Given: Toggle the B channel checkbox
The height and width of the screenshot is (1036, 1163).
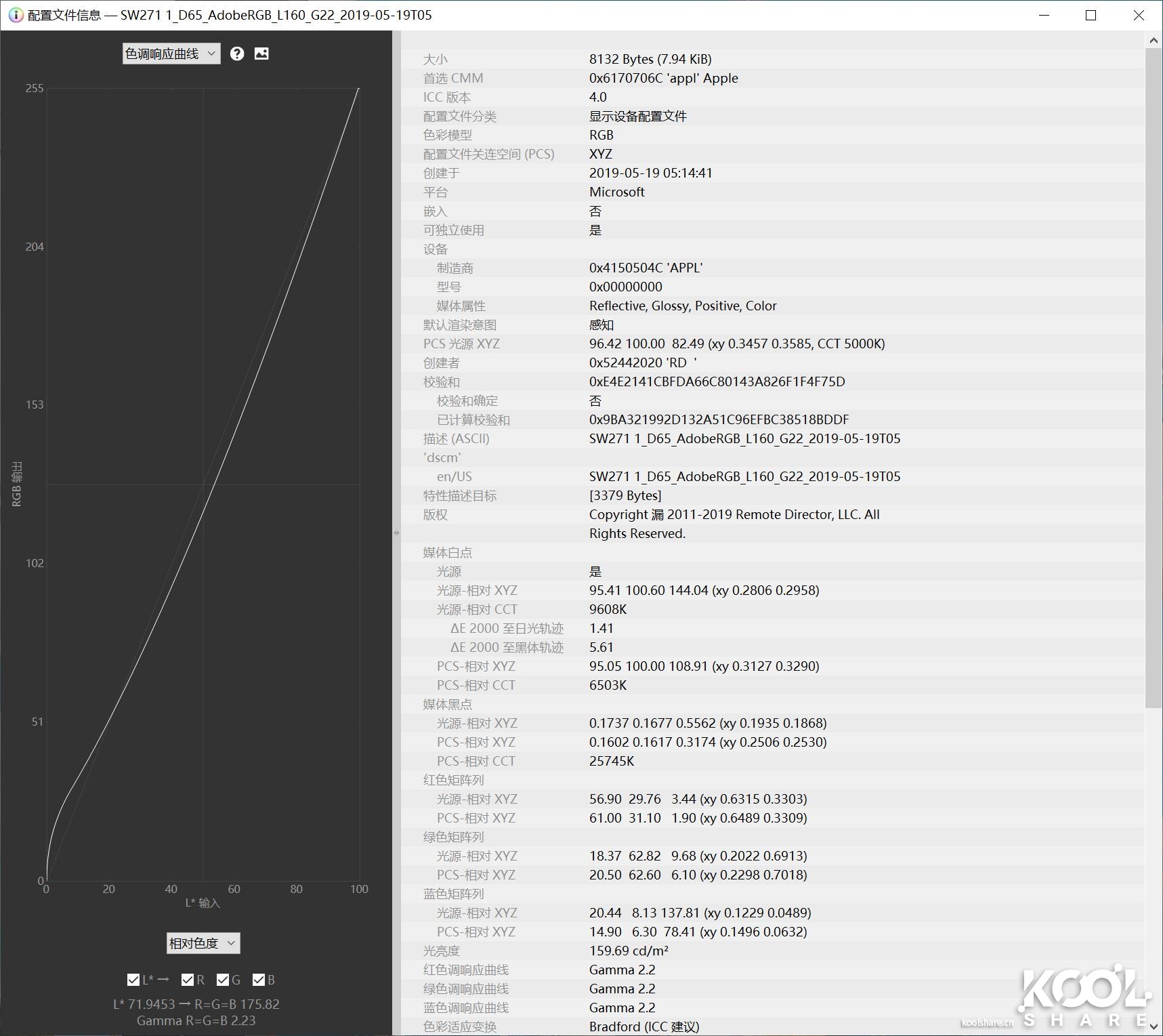Looking at the screenshot, I should 258,980.
